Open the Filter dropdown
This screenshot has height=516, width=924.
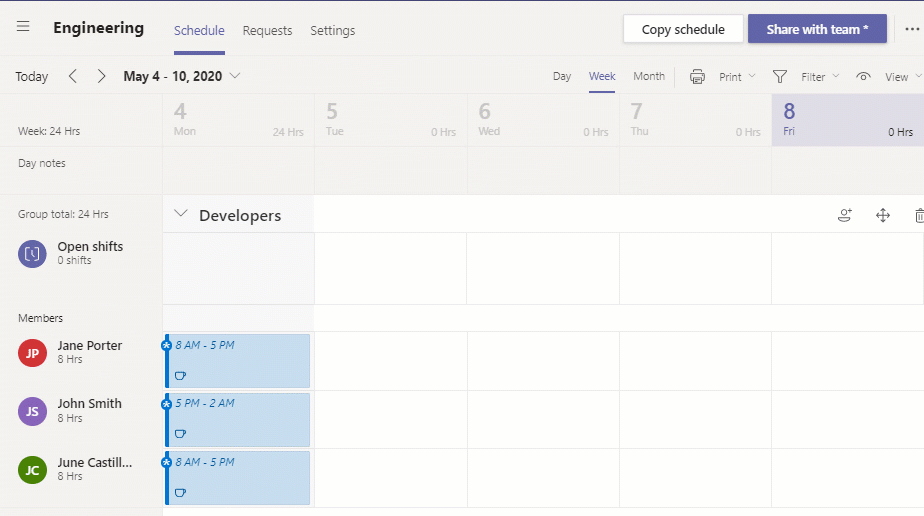pos(820,77)
